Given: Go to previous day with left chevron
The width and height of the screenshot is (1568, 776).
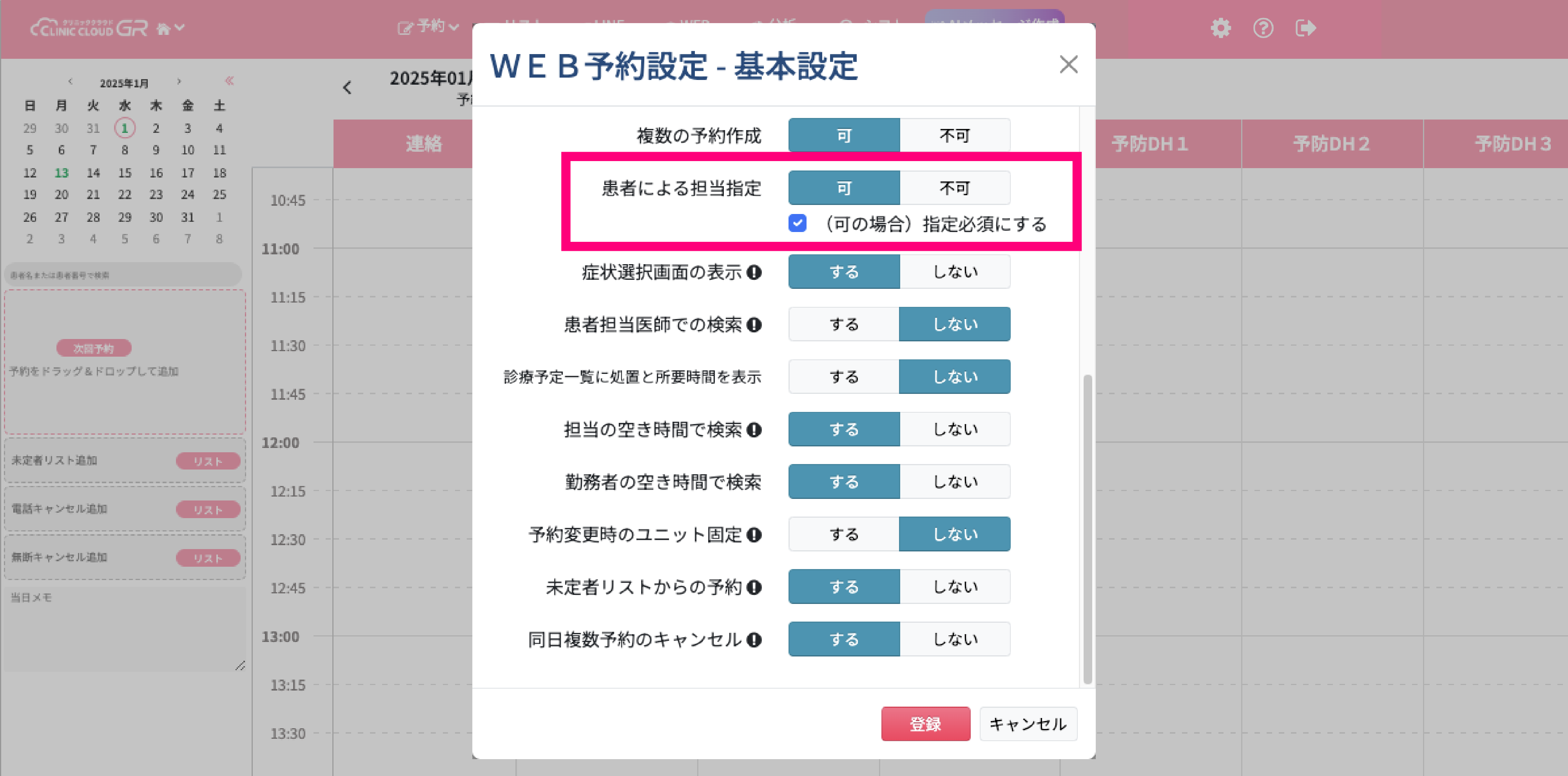Looking at the screenshot, I should 347,88.
